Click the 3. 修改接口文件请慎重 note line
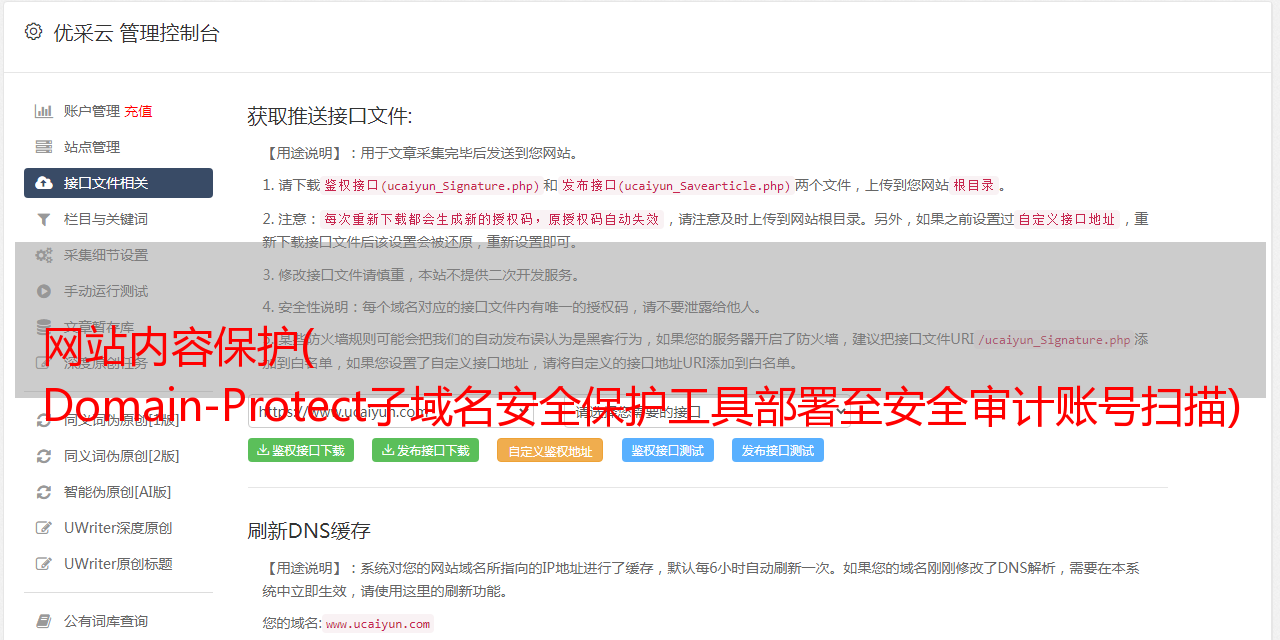 coord(421,275)
